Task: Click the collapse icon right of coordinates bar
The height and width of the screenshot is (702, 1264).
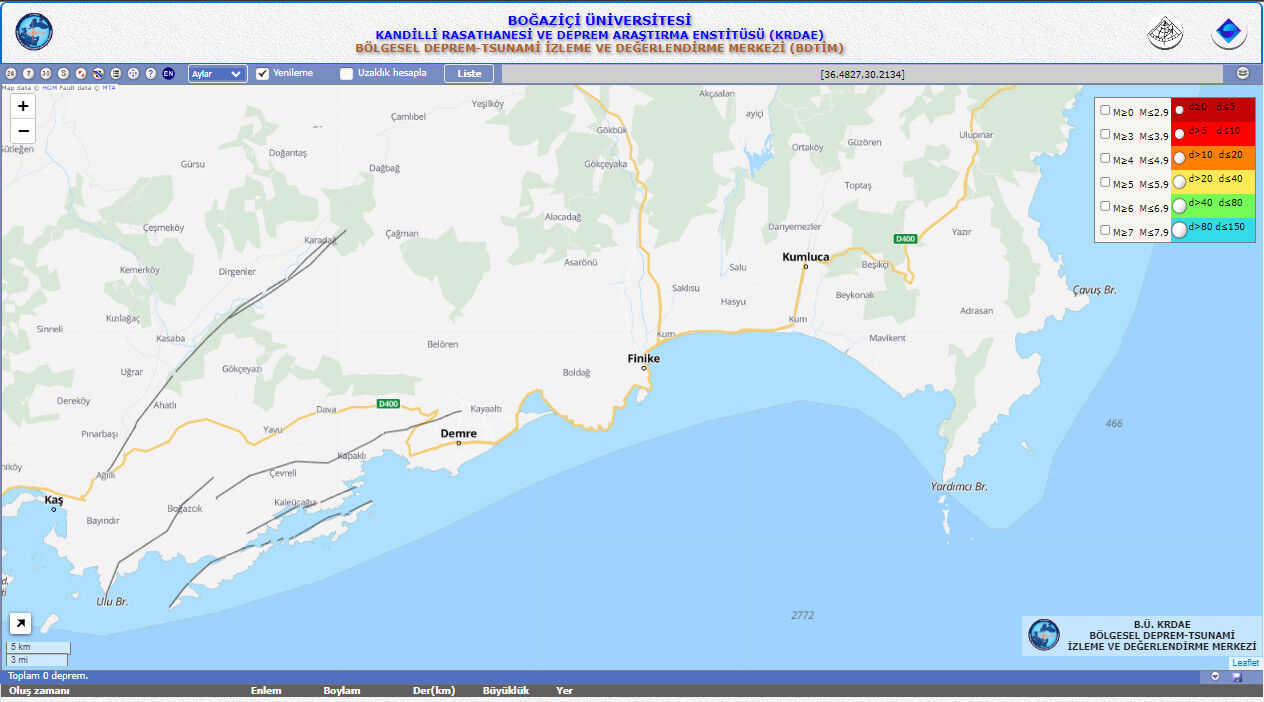Action: click(1243, 73)
